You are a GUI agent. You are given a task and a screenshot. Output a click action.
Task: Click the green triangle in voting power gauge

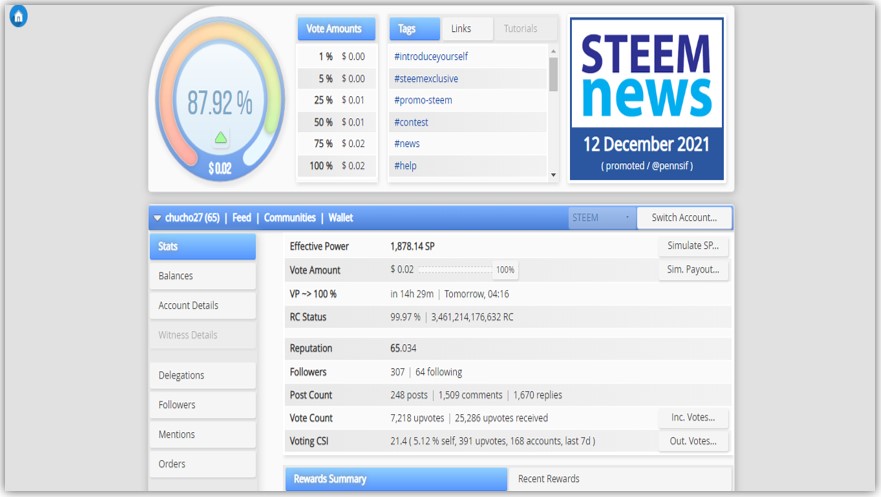pyautogui.click(x=220, y=137)
